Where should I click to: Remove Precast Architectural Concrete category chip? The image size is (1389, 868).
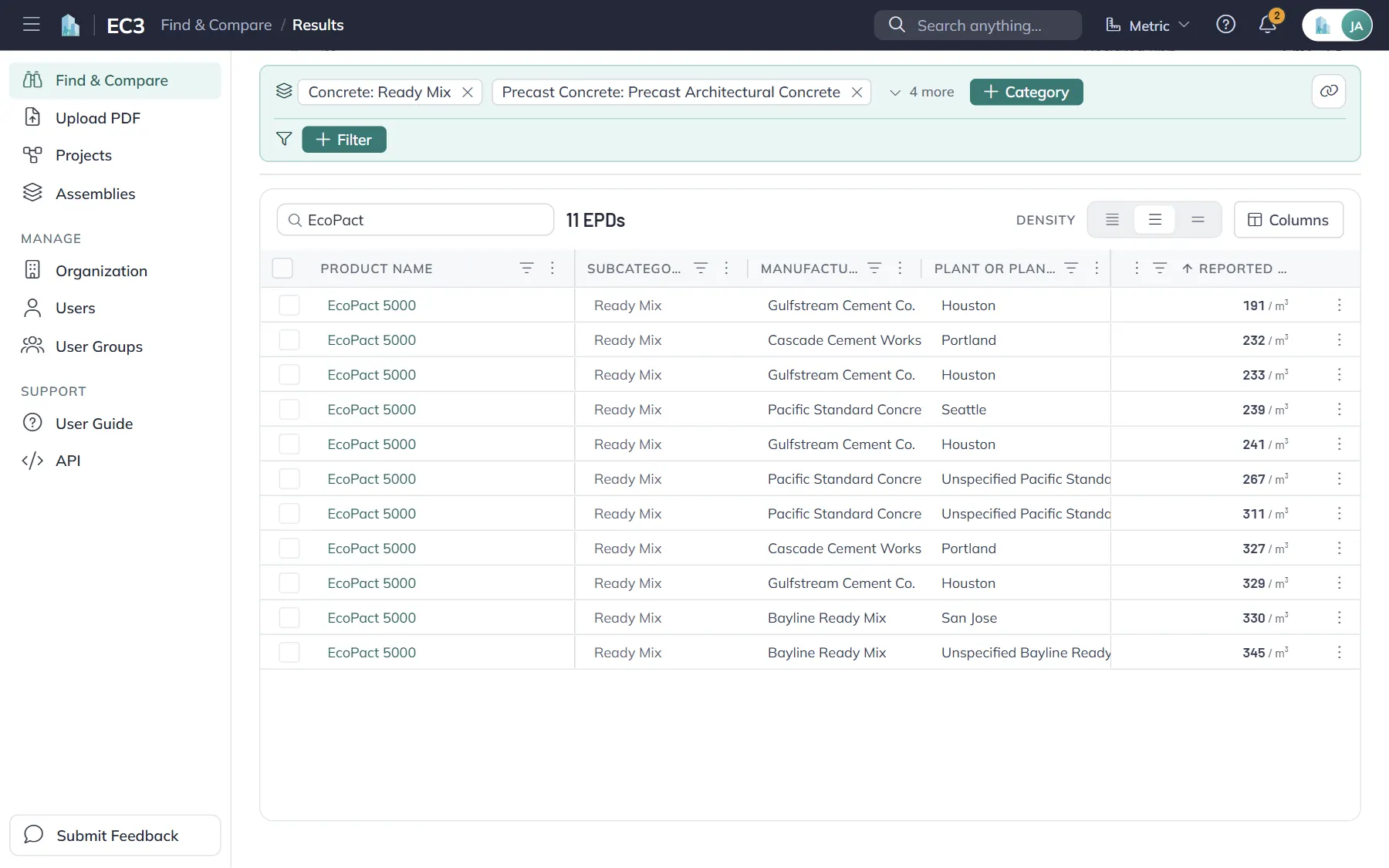click(857, 93)
